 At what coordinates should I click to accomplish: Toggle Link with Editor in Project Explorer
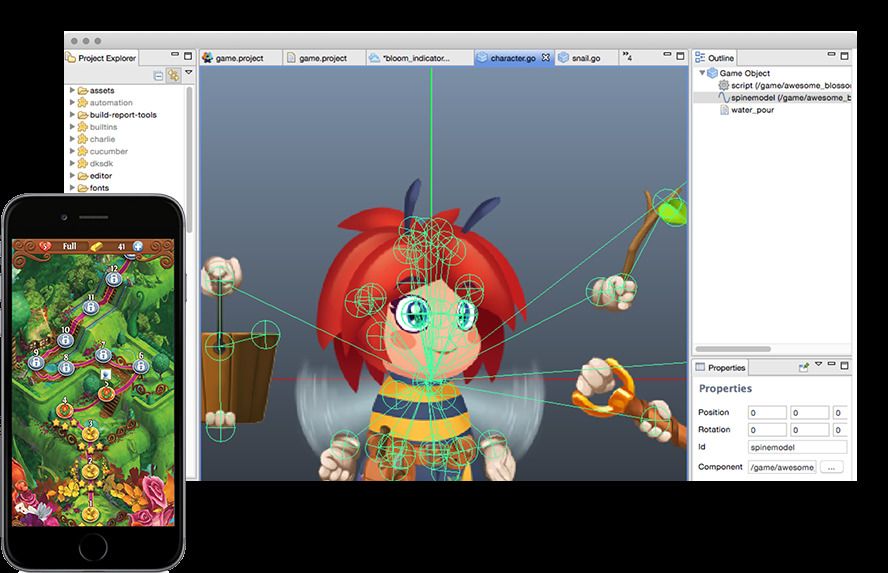173,75
